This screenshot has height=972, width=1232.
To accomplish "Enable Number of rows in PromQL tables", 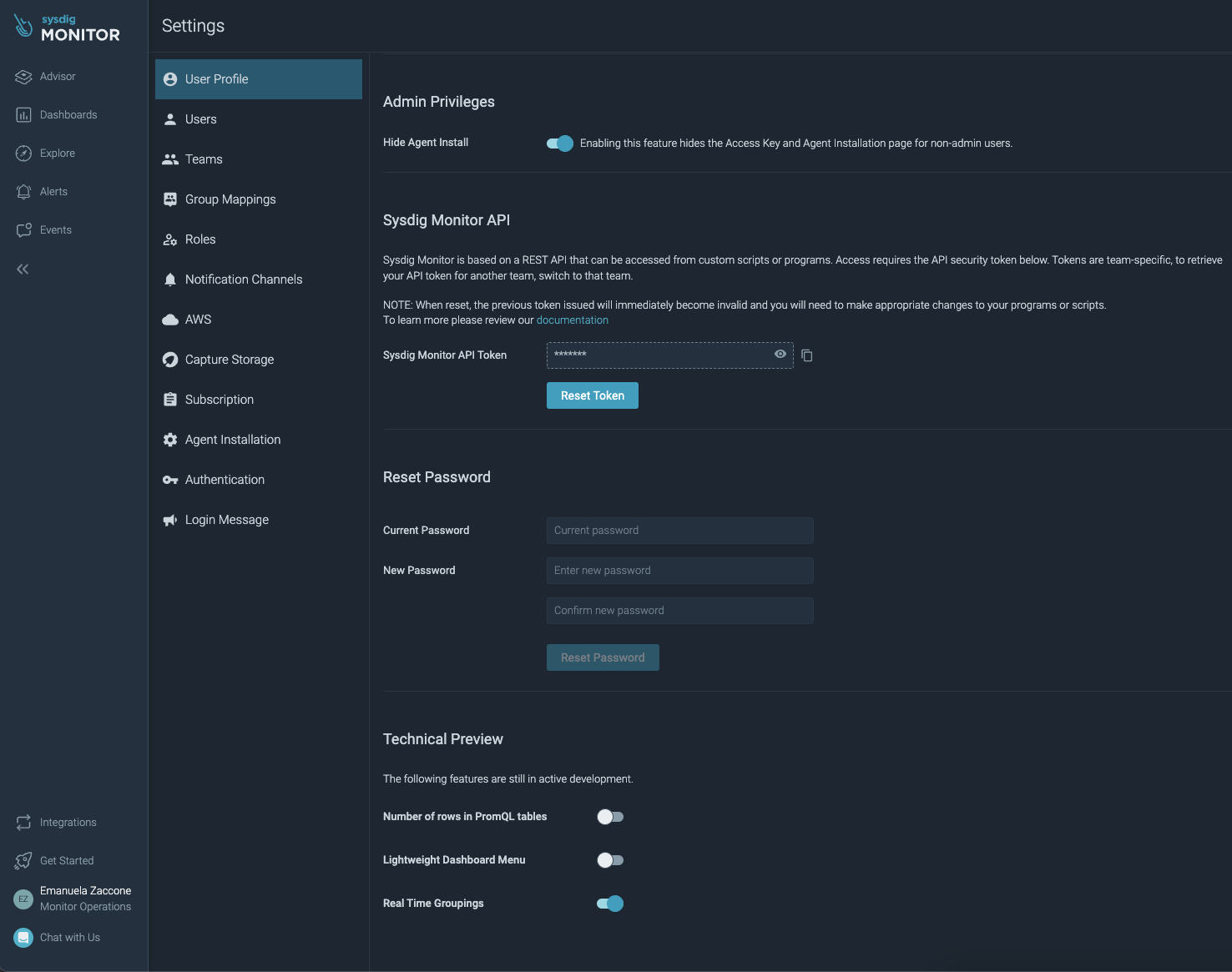I will pyautogui.click(x=610, y=817).
